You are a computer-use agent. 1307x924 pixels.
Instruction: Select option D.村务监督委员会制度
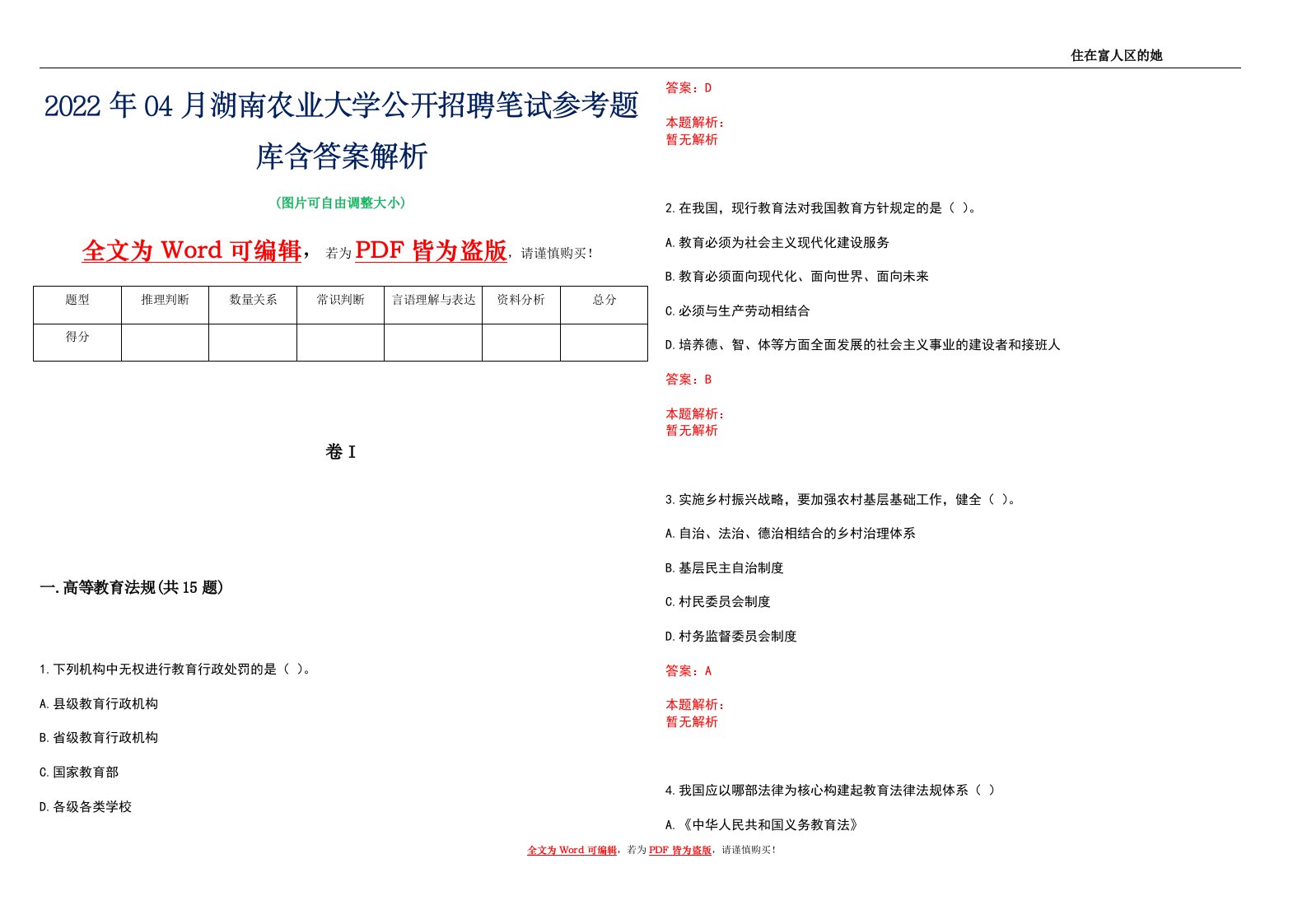(x=731, y=637)
